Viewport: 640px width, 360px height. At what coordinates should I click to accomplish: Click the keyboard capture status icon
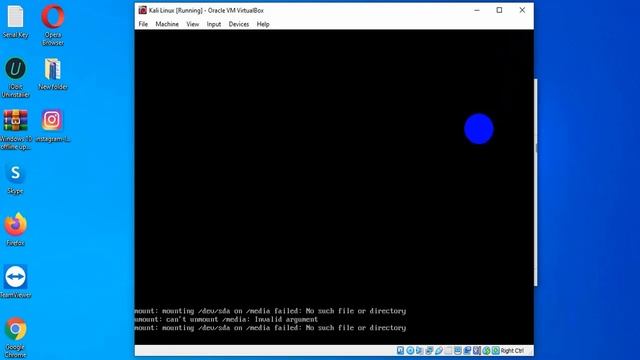[x=496, y=350]
